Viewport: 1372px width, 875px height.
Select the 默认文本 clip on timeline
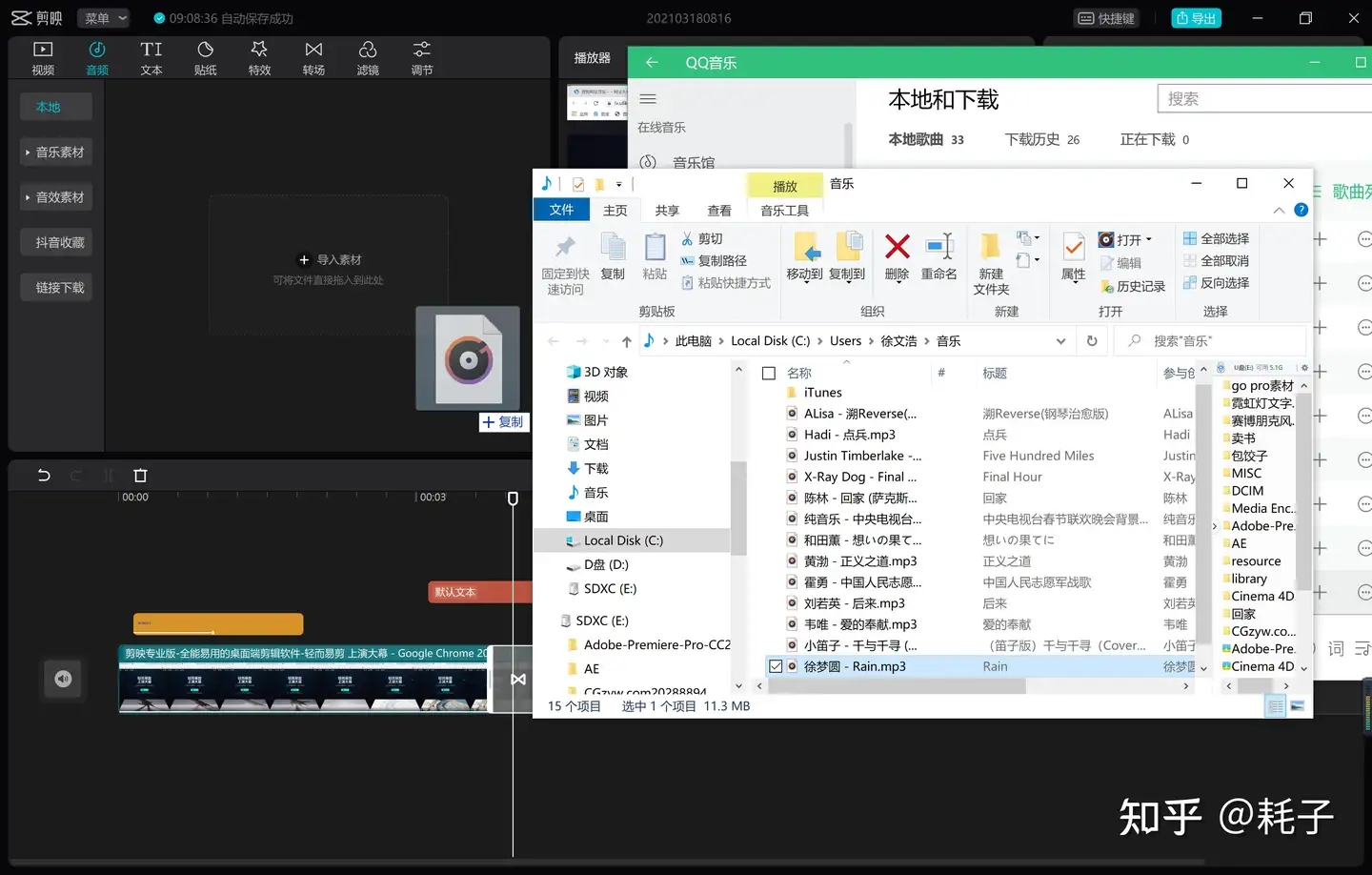coord(479,592)
